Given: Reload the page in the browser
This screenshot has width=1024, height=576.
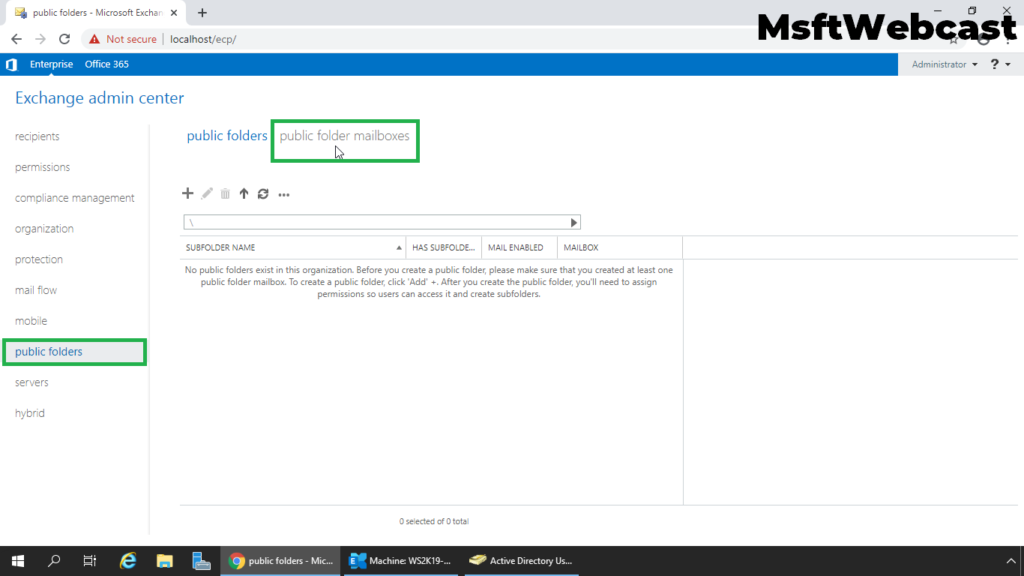Looking at the screenshot, I should point(64,39).
